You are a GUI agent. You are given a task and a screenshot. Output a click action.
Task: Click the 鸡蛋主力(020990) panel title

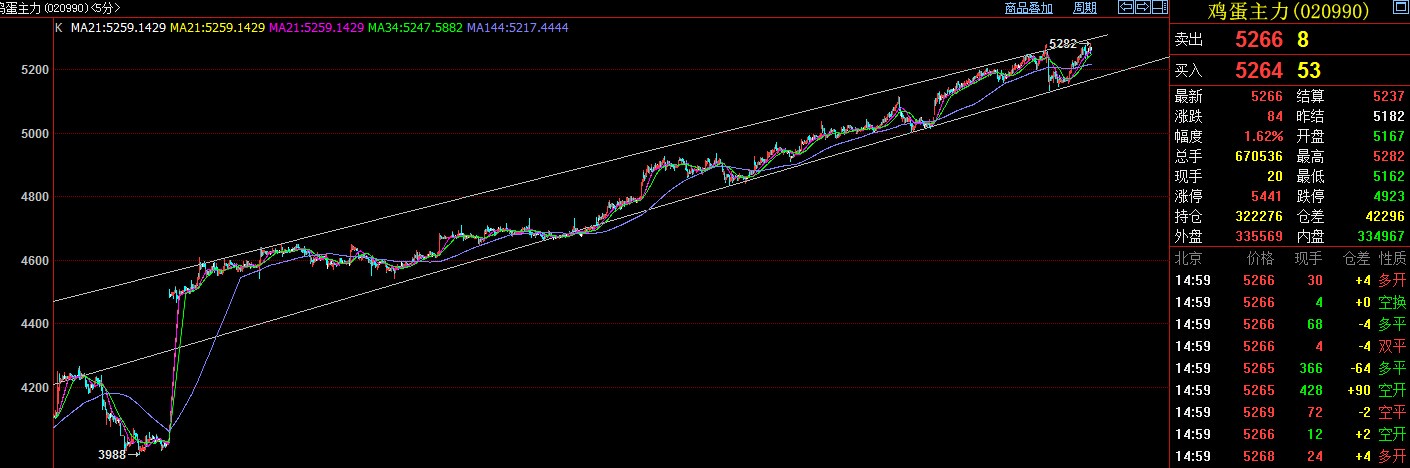[x=1288, y=12]
